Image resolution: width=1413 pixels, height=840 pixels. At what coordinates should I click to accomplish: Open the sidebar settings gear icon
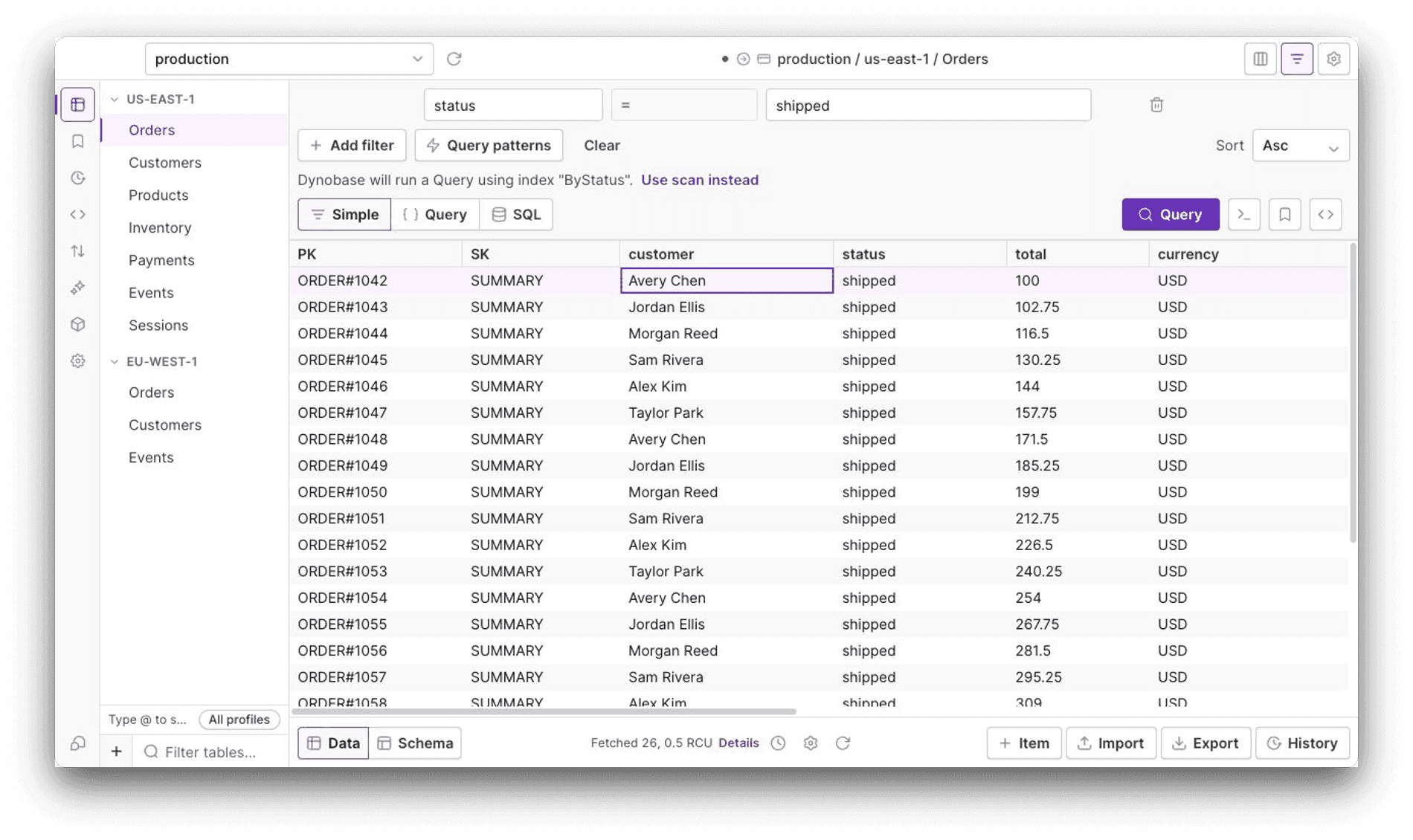coord(78,361)
